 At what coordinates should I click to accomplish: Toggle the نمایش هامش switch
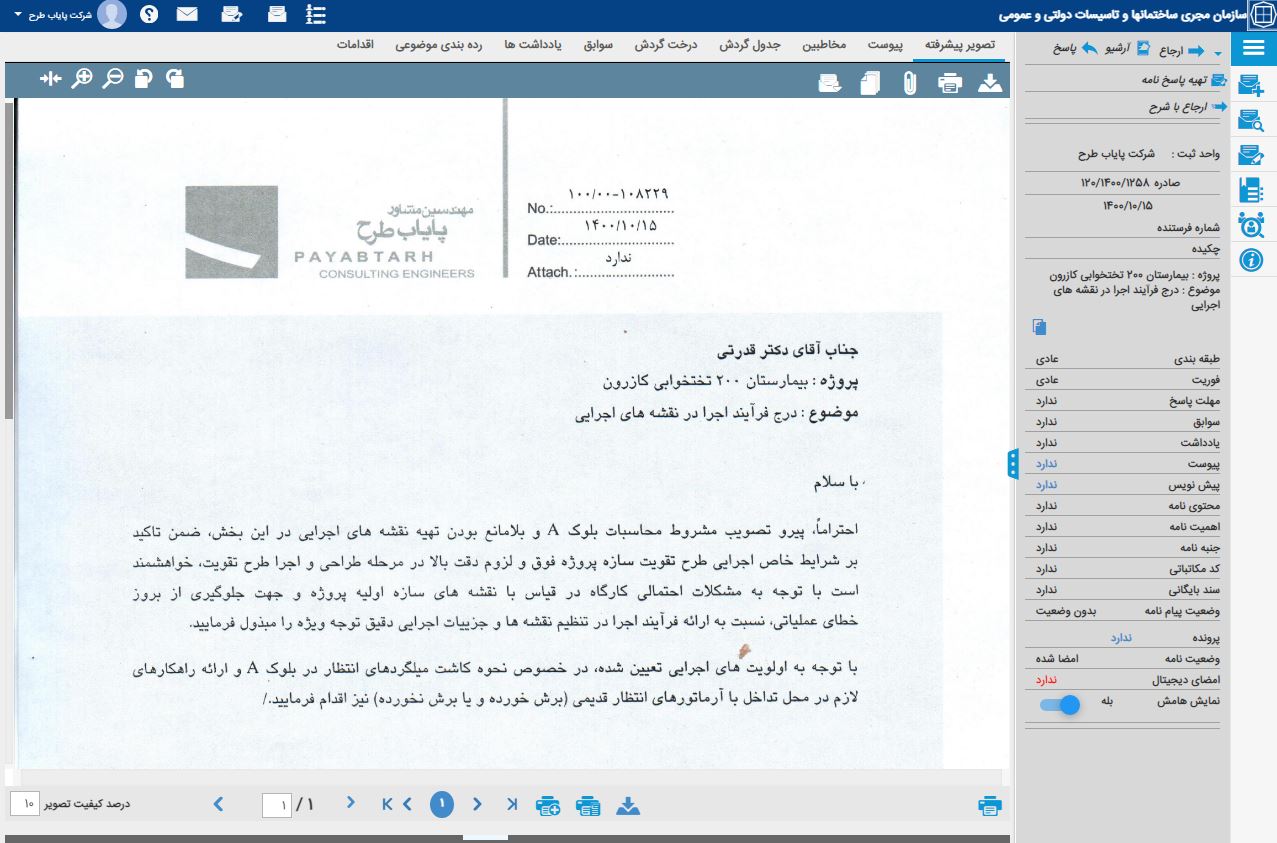pyautogui.click(x=1060, y=704)
